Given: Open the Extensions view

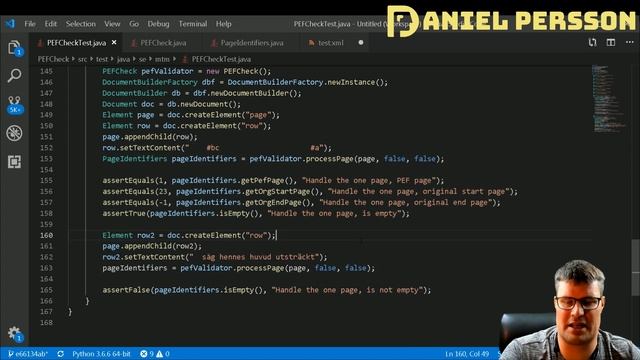Looking at the screenshot, I should click(14, 162).
